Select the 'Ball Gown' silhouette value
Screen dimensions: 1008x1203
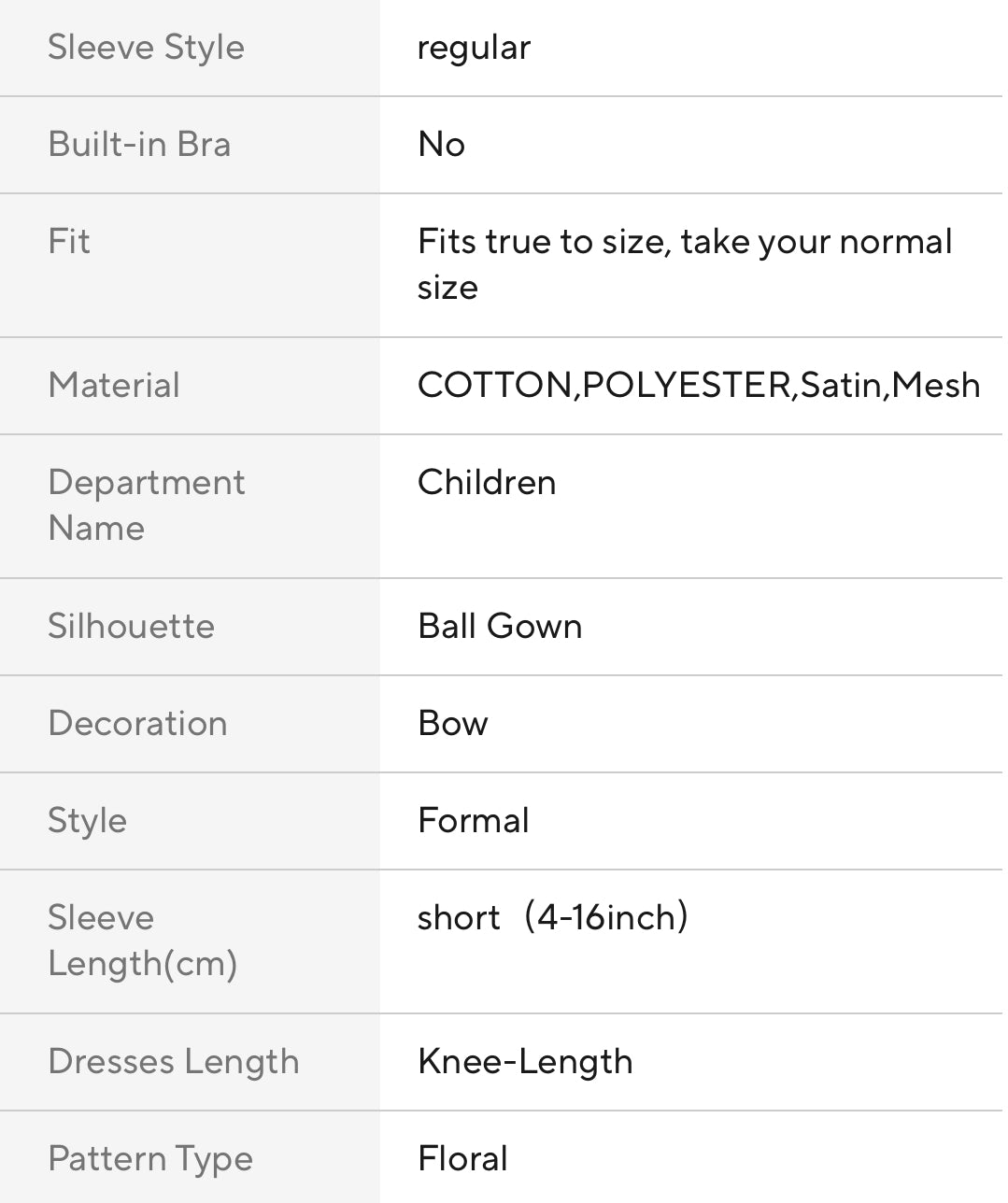point(500,627)
